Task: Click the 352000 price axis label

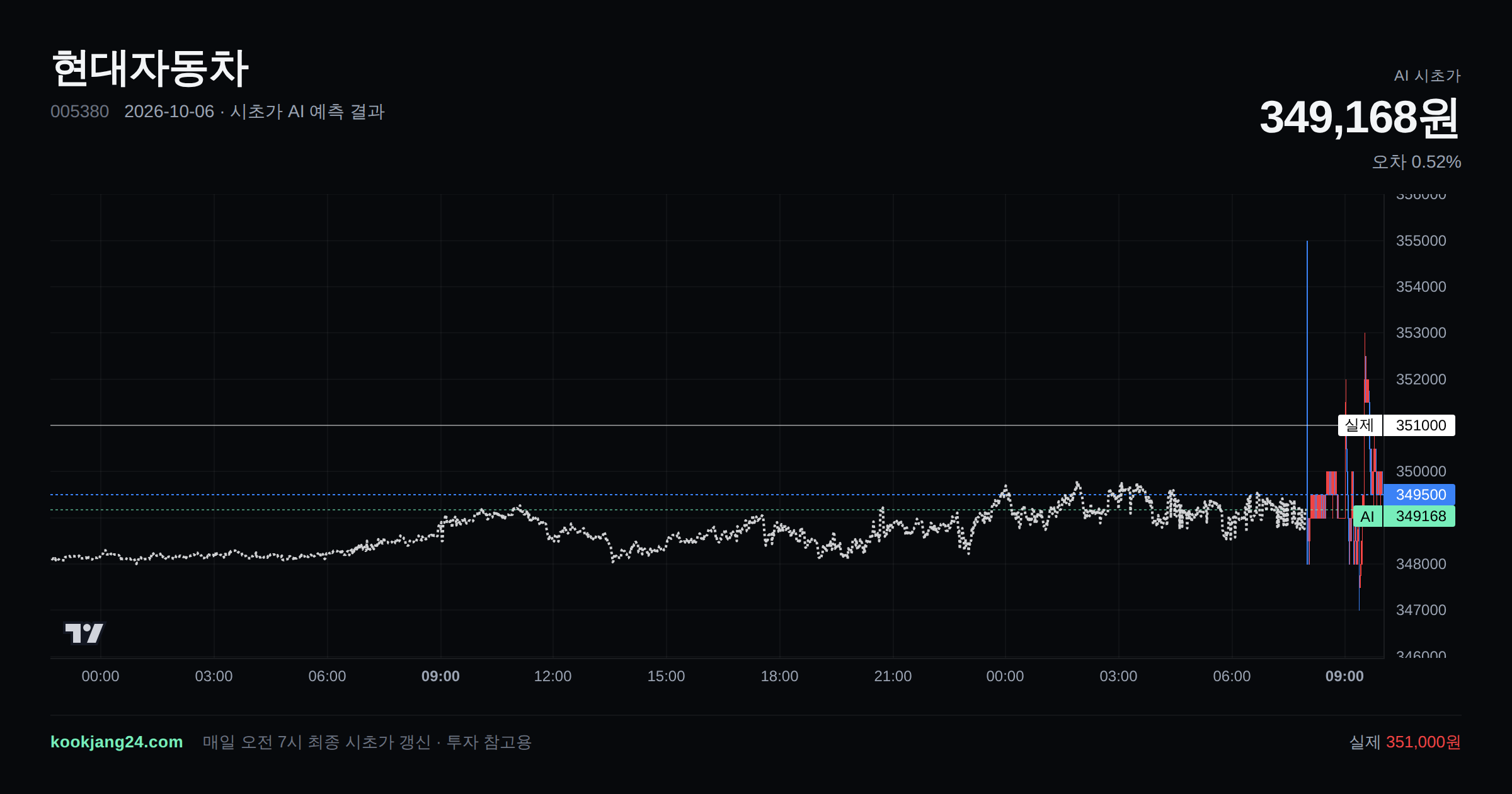Action: pyautogui.click(x=1421, y=379)
